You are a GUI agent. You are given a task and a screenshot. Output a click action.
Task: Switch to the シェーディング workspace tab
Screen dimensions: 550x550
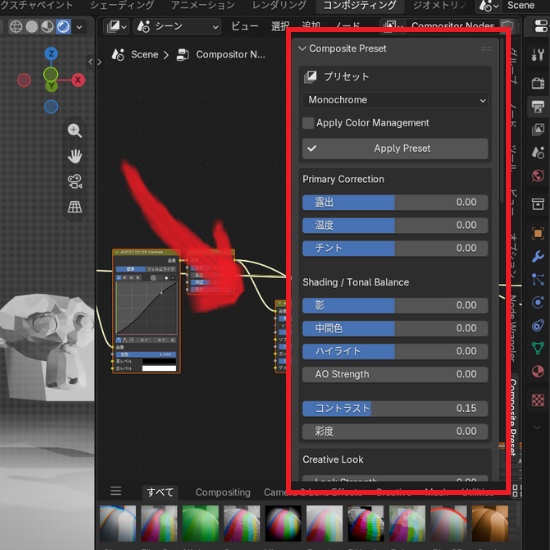(122, 5)
